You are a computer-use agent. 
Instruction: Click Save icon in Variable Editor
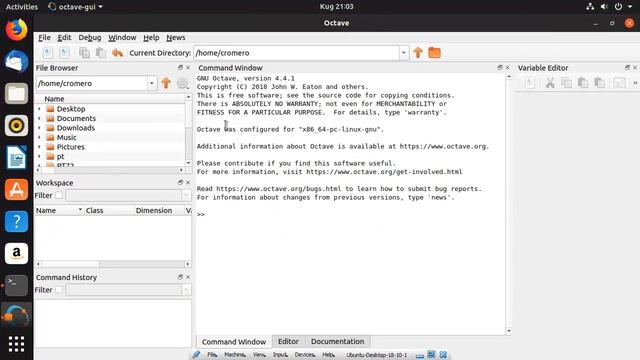point(530,83)
